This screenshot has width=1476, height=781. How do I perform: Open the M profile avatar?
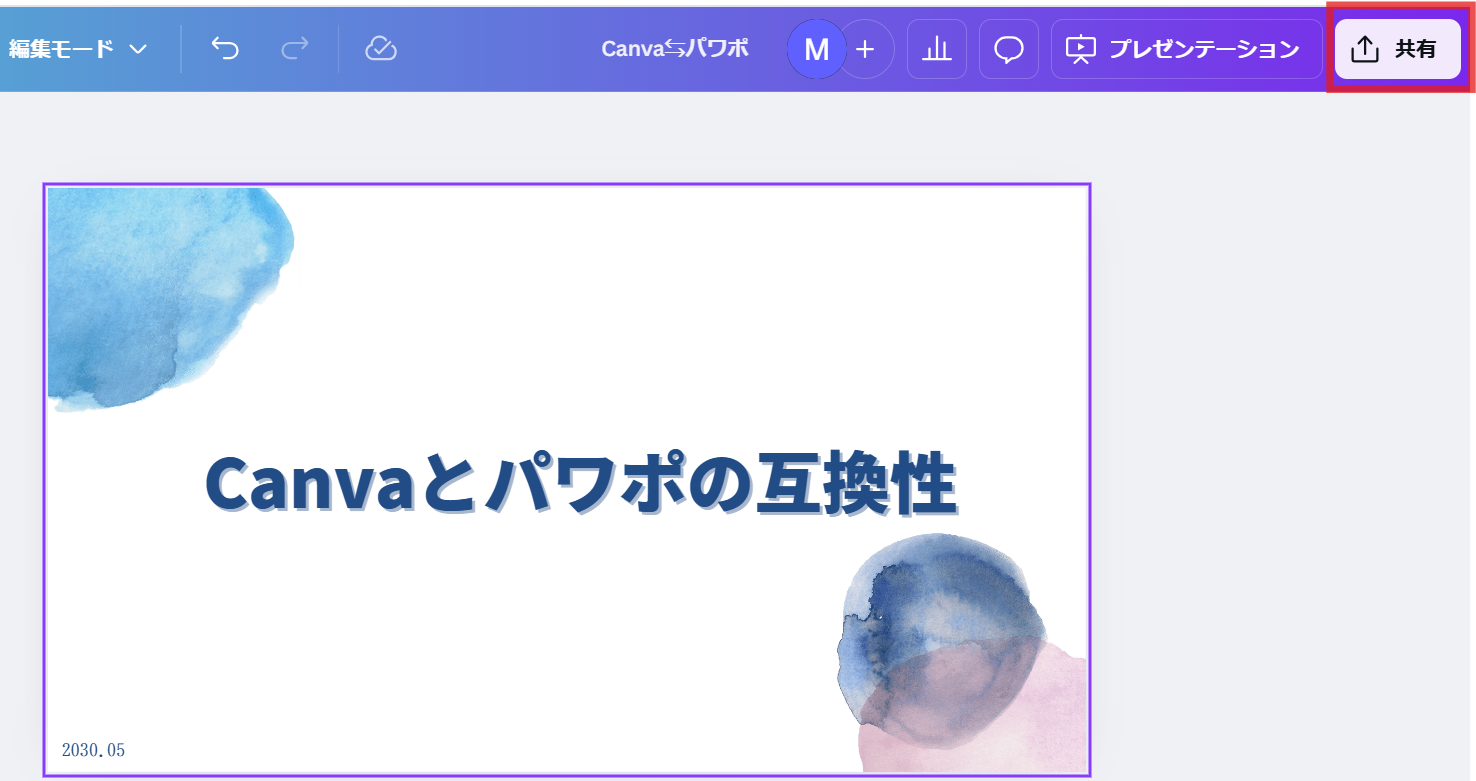pyautogui.click(x=816, y=47)
